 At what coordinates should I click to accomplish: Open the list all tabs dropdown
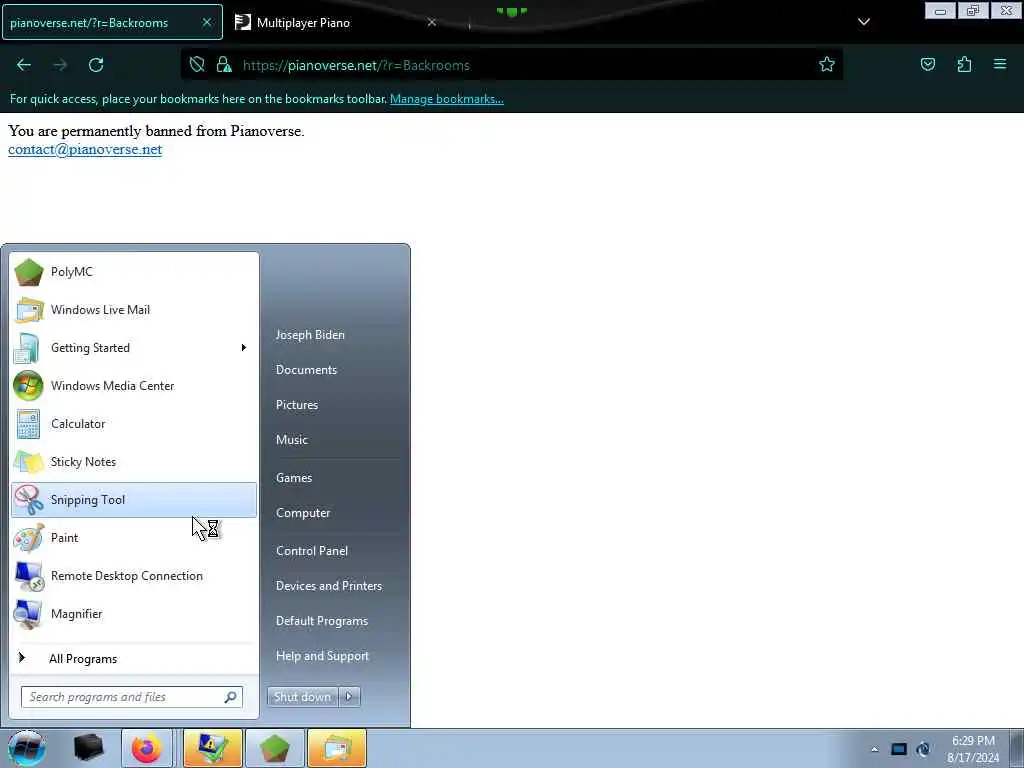coord(864,22)
